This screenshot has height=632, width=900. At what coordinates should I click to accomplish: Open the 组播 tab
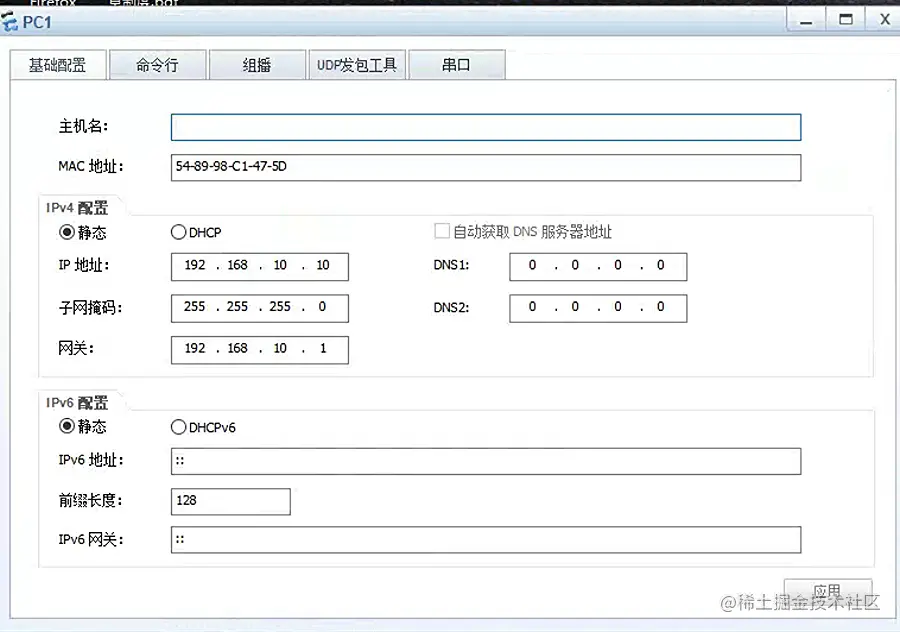pyautogui.click(x=257, y=65)
